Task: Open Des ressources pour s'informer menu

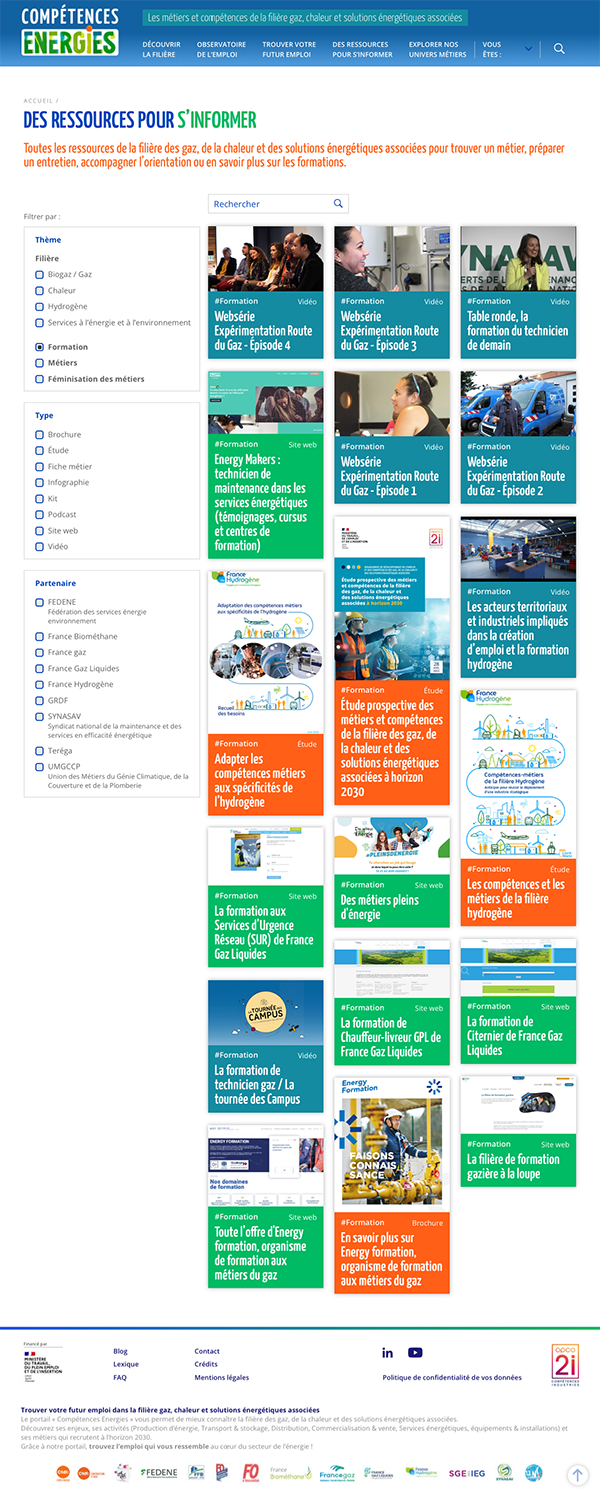Action: [362, 50]
